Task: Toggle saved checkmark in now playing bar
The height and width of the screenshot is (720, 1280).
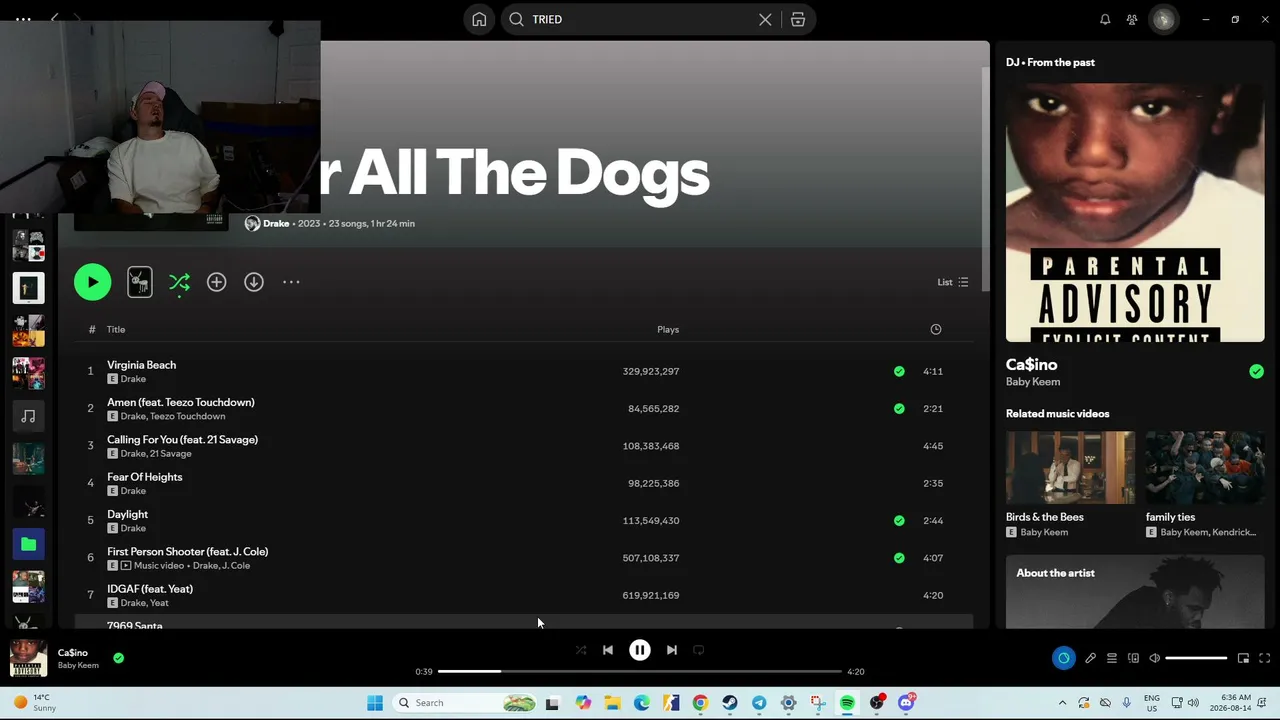Action: point(118,658)
